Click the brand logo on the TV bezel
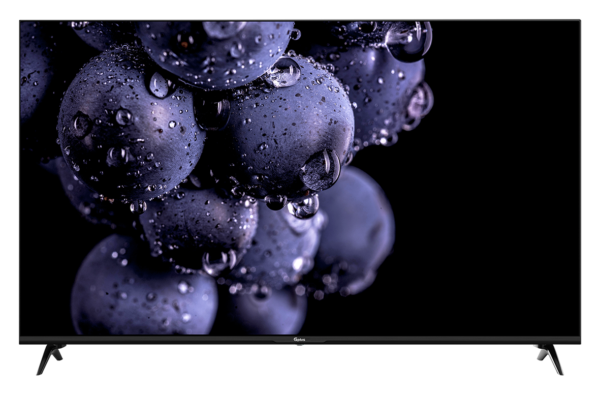Image resolution: width=600 pixels, height=396 pixels. coord(300,339)
